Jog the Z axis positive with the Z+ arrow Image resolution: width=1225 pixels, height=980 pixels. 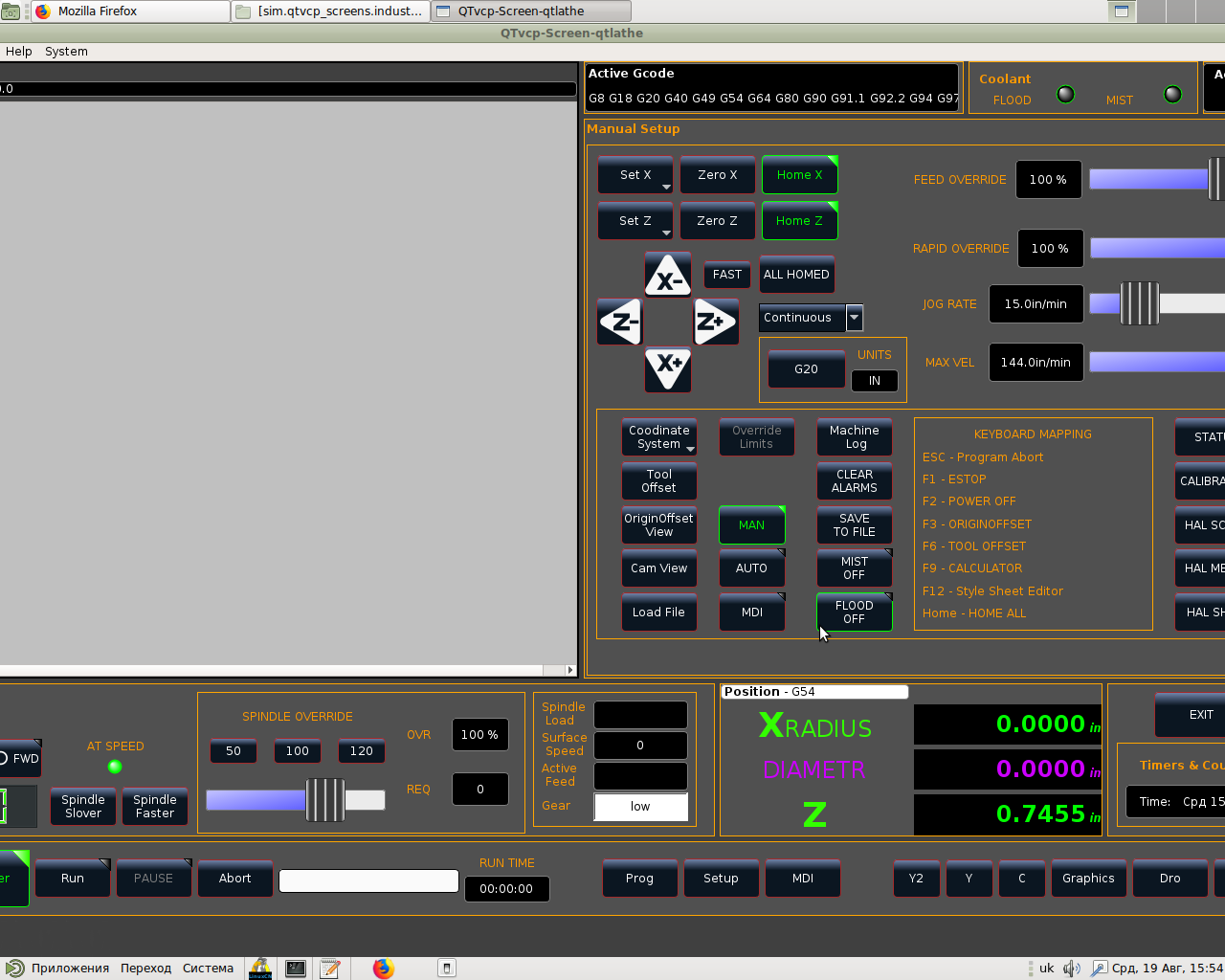tap(715, 322)
